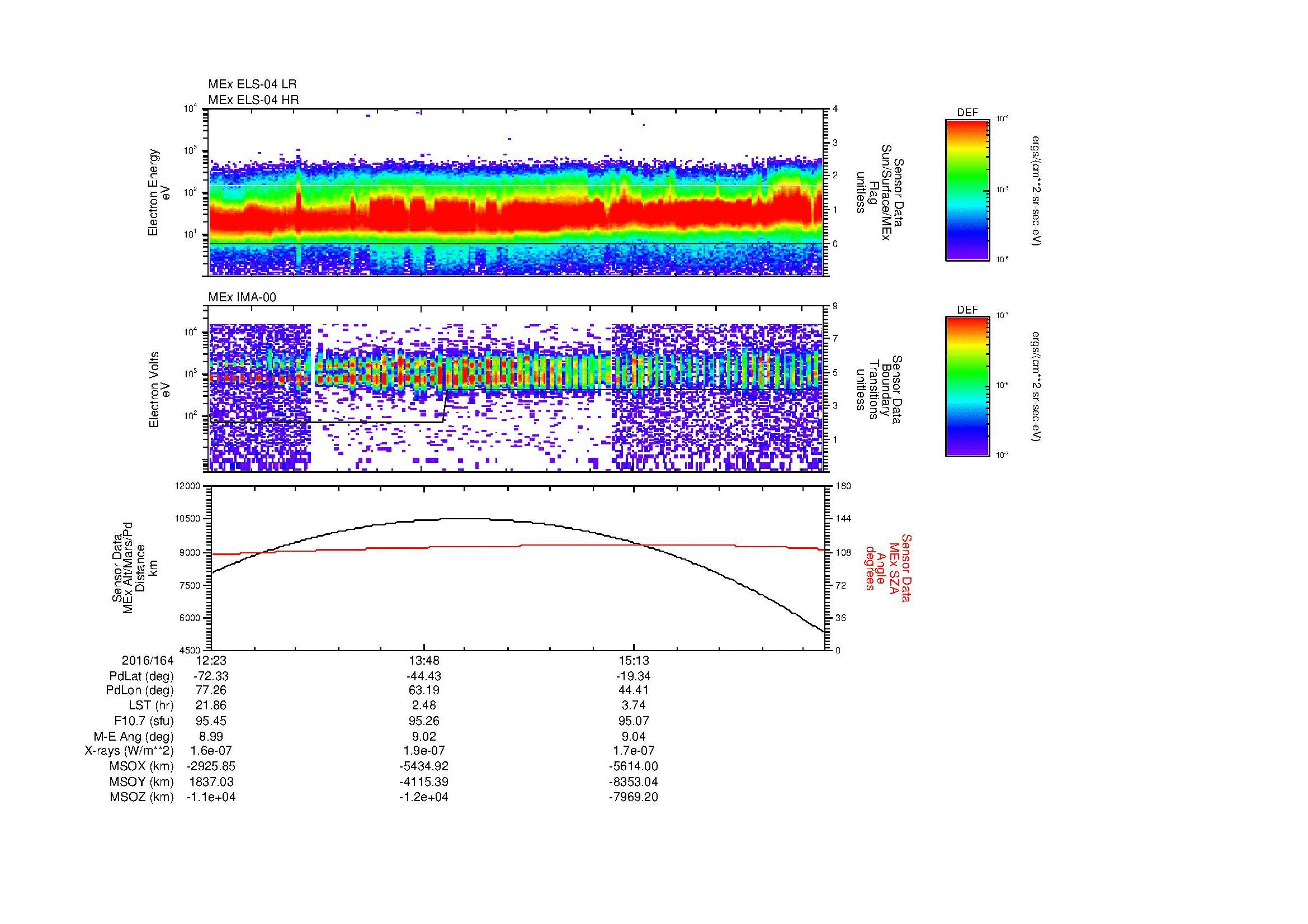Select the date label 2016/164
Image resolution: width=1308 pixels, height=924 pixels.
pos(148,661)
